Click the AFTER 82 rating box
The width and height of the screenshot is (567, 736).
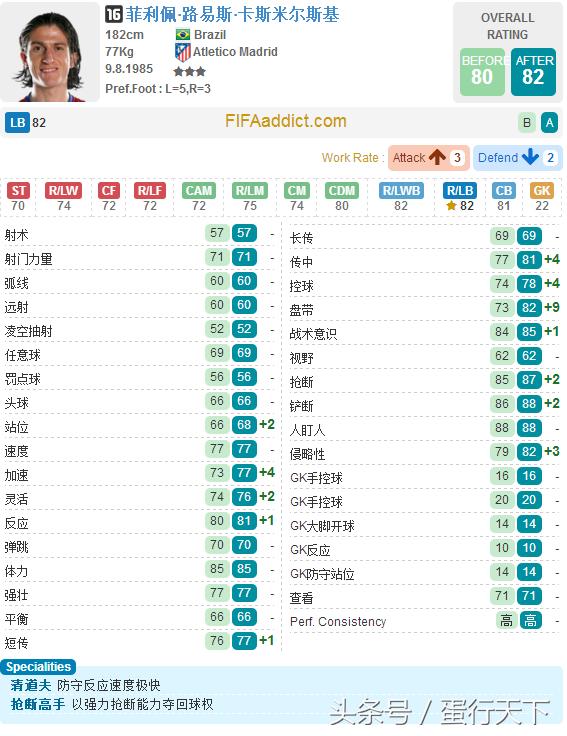[533, 72]
